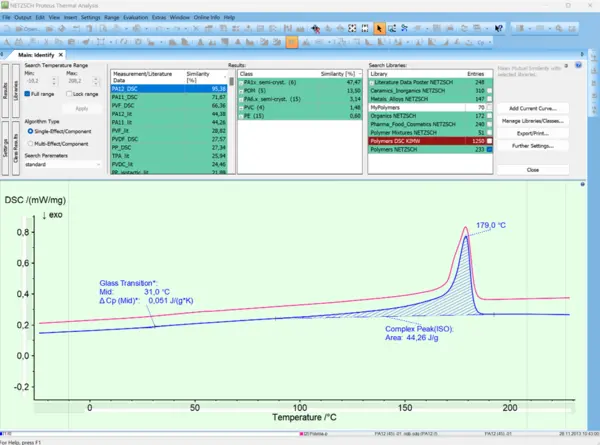
Task: Select Single-Effect/Component algorithm radio button
Action: pyautogui.click(x=30, y=131)
